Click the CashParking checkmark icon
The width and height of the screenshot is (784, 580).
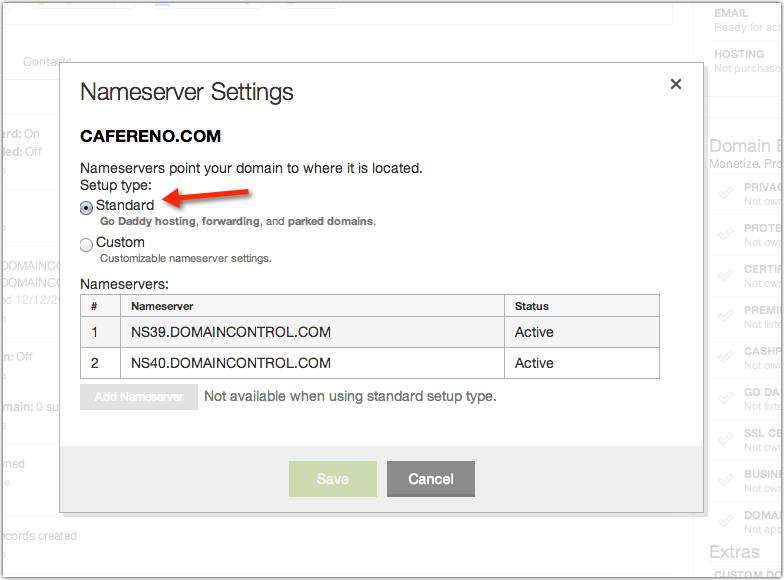tap(725, 358)
